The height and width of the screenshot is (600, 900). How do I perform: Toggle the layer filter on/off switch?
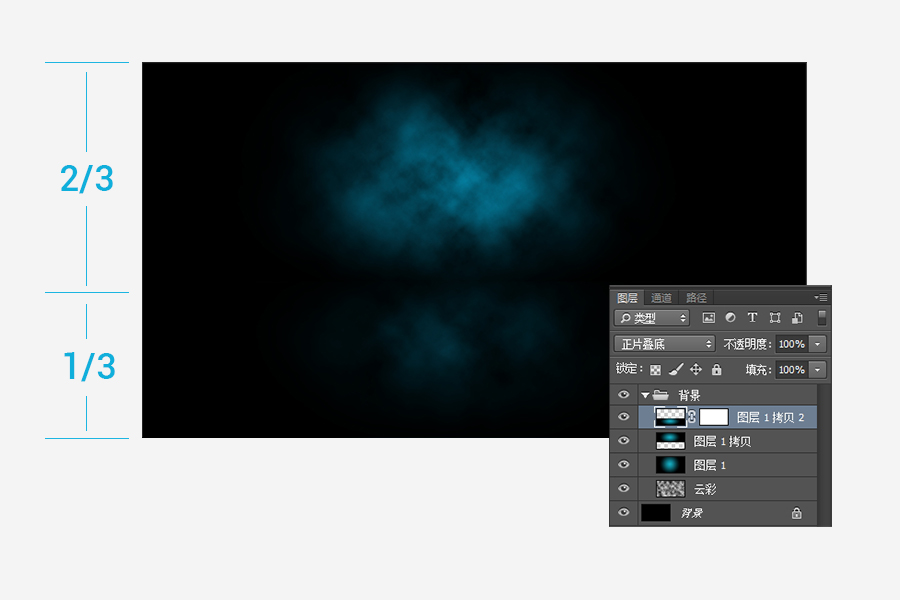point(822,318)
